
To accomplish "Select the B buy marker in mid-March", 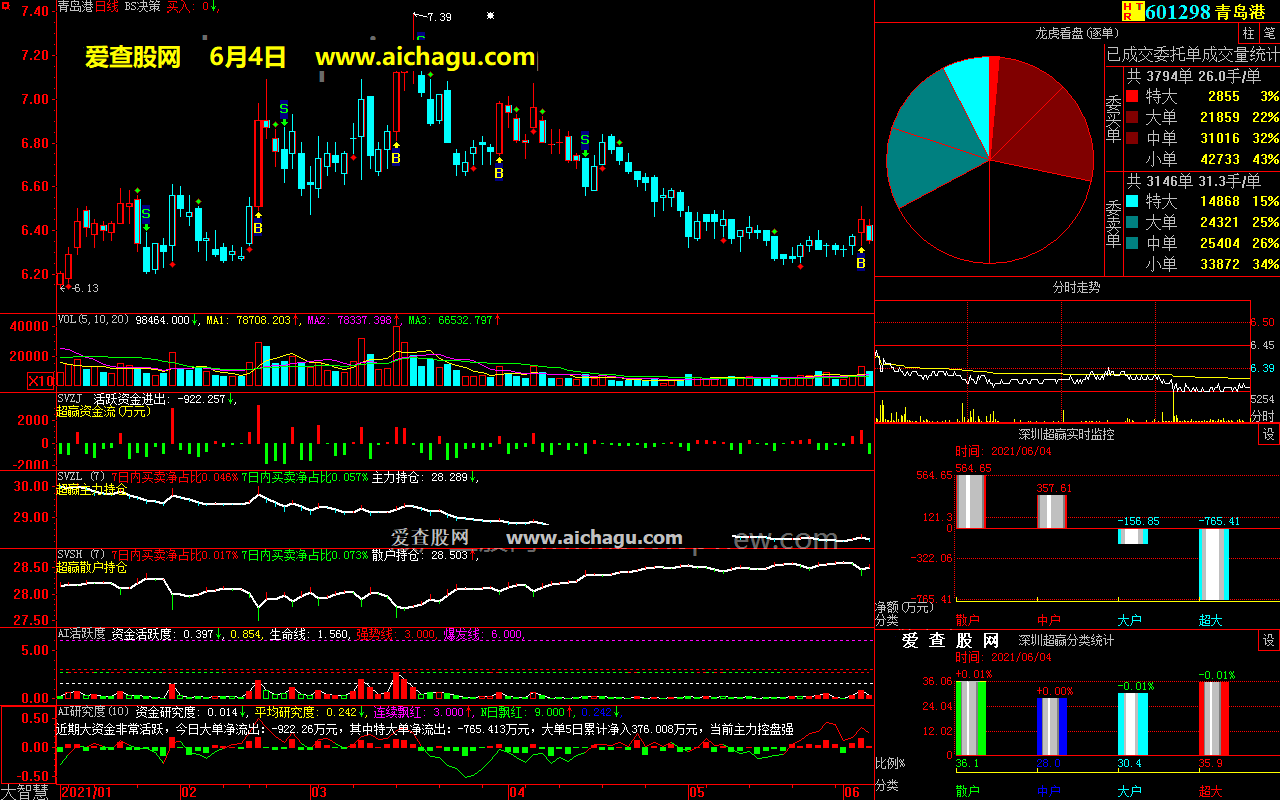I will pos(396,158).
